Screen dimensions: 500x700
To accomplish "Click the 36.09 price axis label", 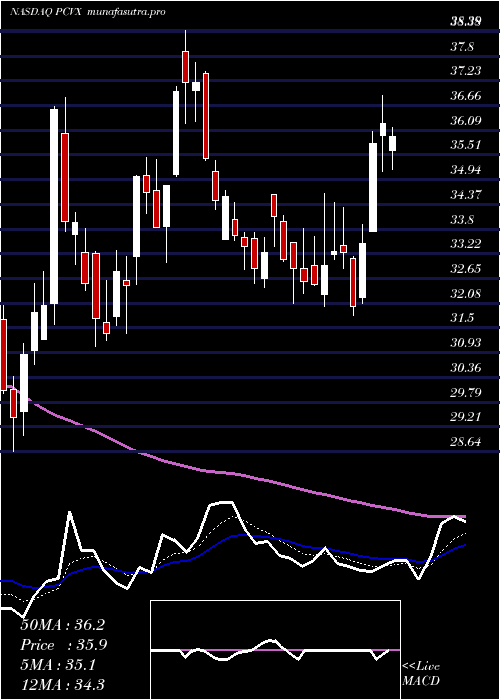I will coord(465,121).
